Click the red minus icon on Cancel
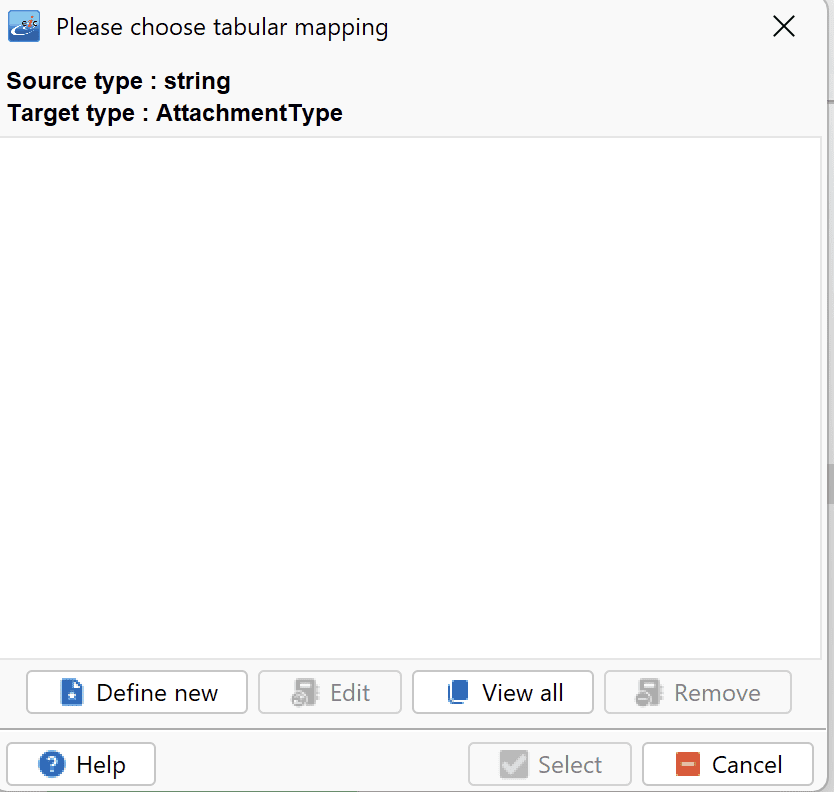Screen dimensions: 834x792 click(x=688, y=764)
